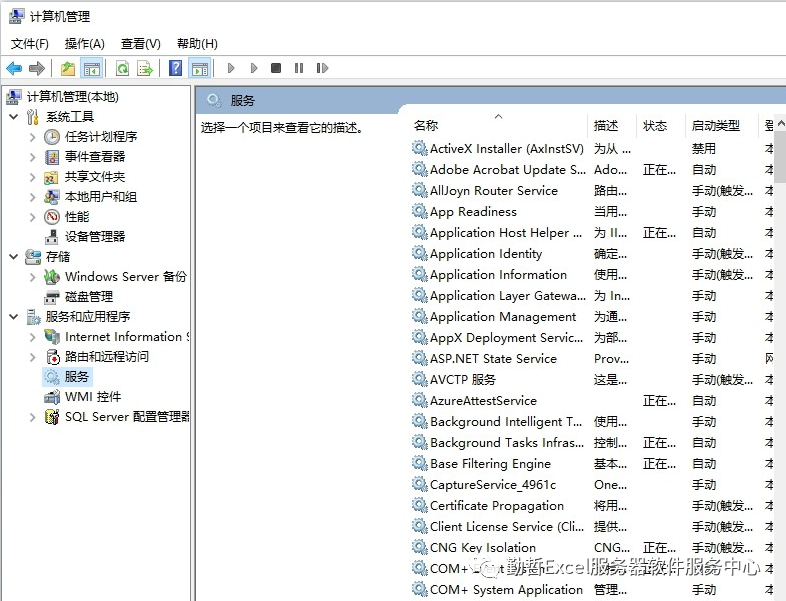Click the Start Service play icon
Viewport: 786px width, 601px height.
231,68
